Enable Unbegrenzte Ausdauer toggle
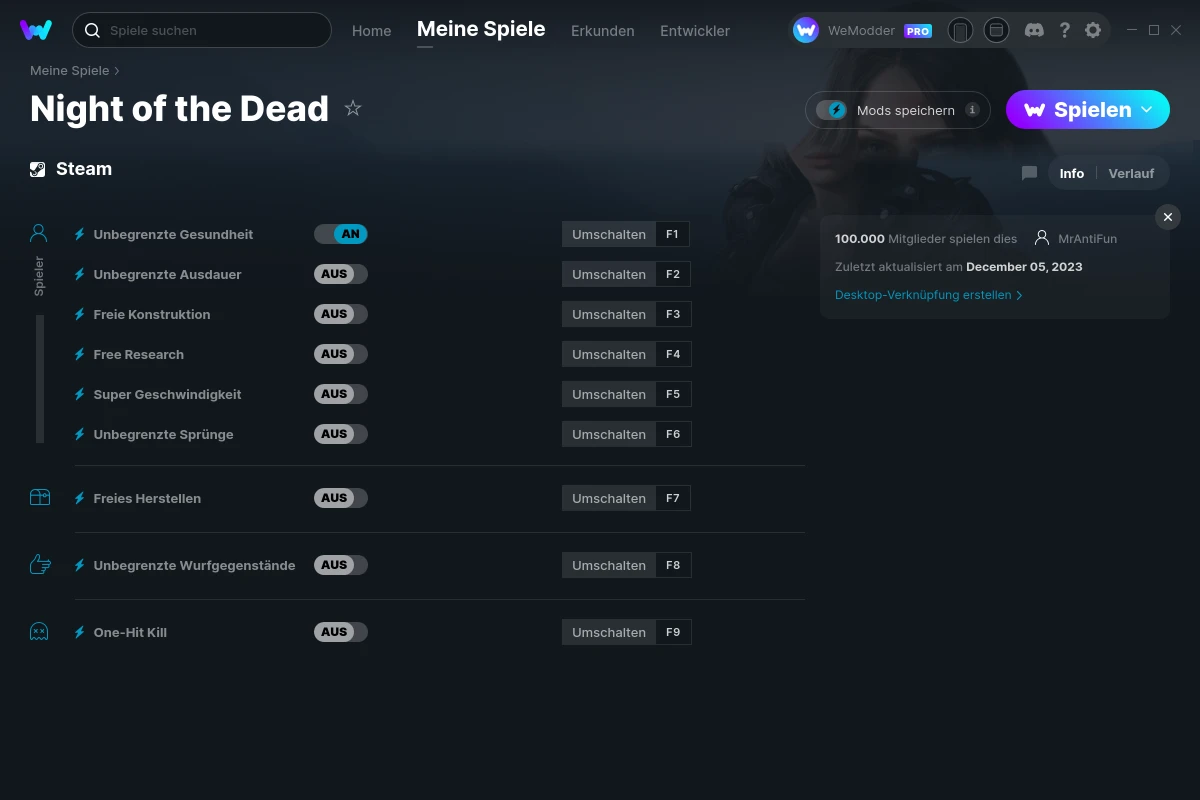This screenshot has height=800, width=1200. click(341, 274)
